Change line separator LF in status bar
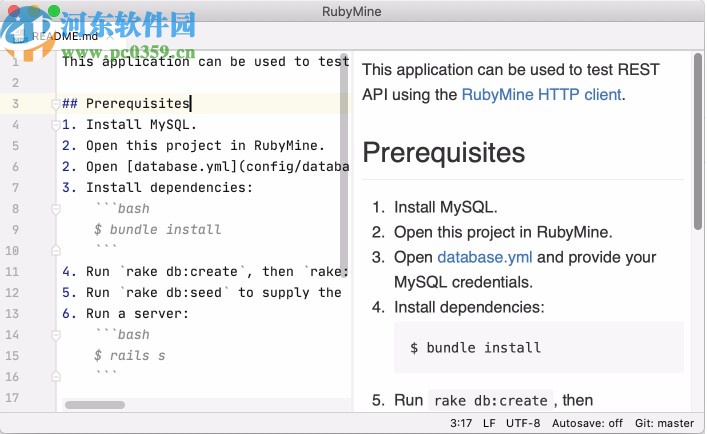Screen dimensions: 707x434 coord(489,423)
